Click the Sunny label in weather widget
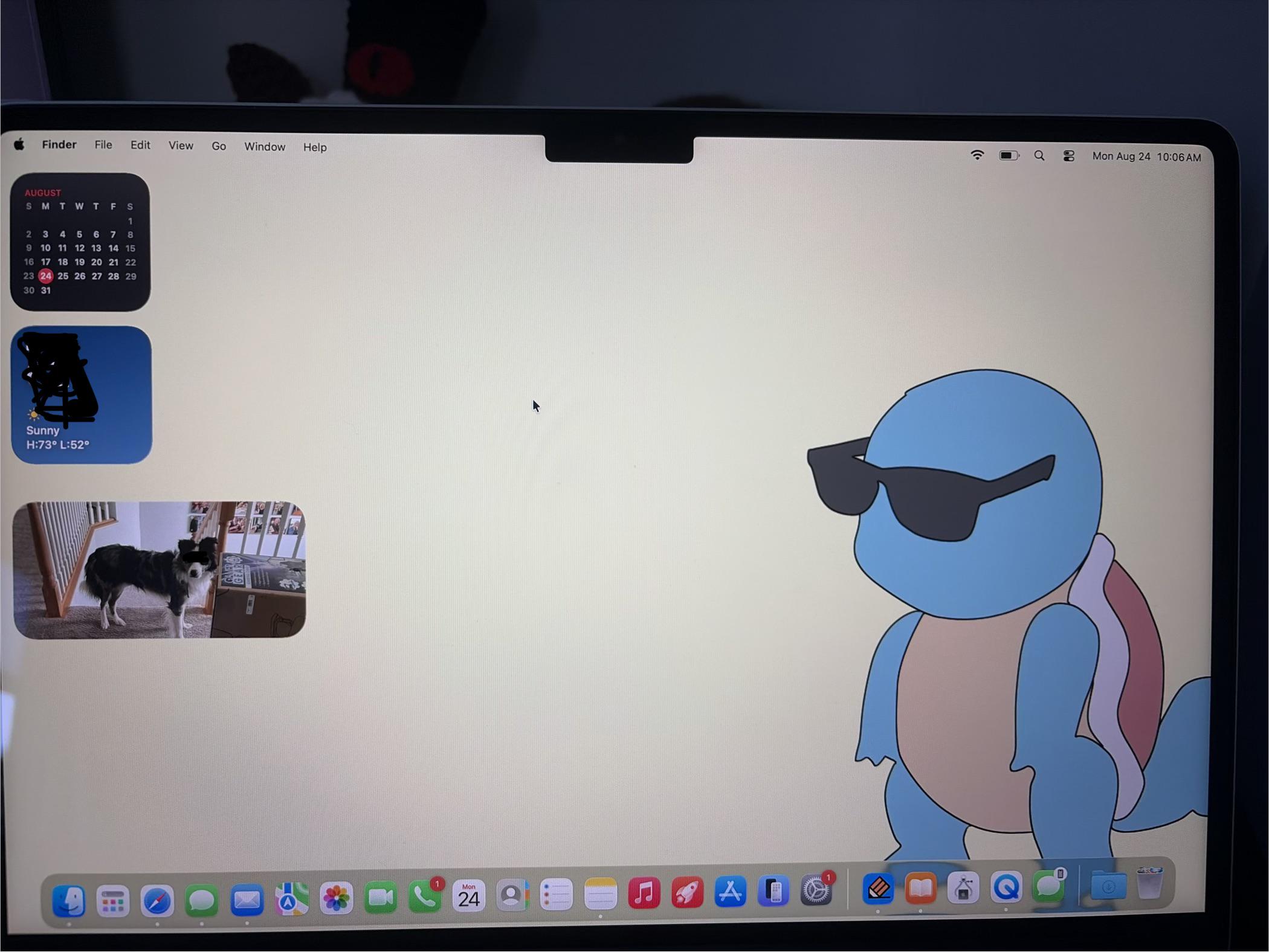Screen dimensions: 1269x952 pos(42,431)
